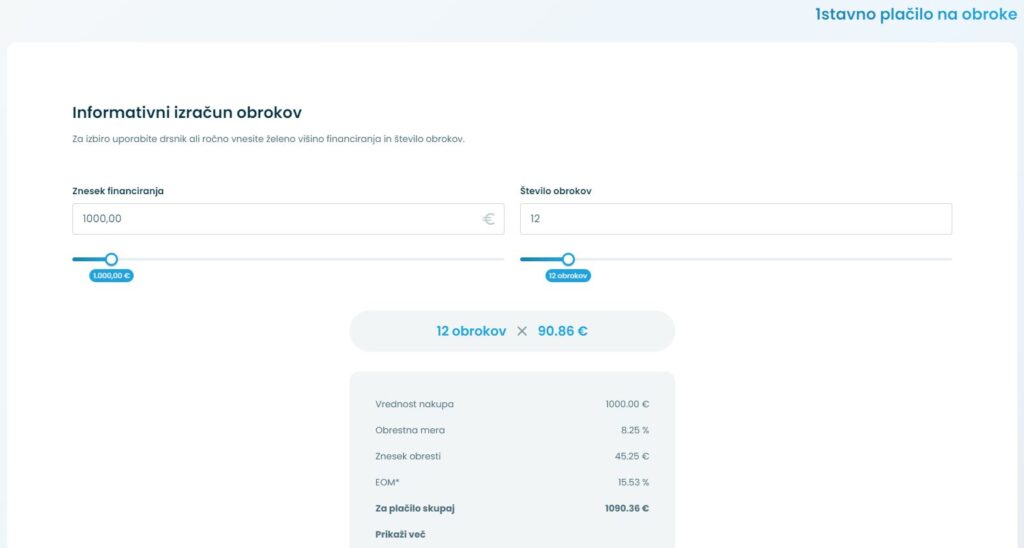Click the Število obrokov field label
1024x548 pixels.
pyautogui.click(x=556, y=191)
